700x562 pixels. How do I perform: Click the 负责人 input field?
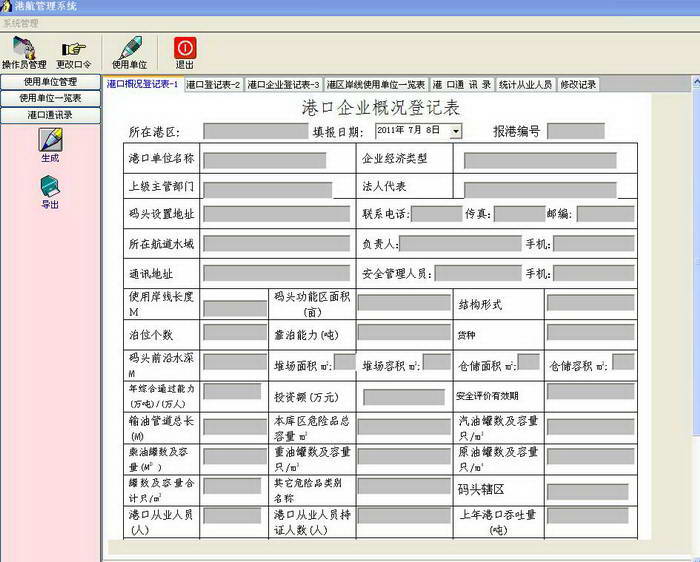(x=460, y=244)
